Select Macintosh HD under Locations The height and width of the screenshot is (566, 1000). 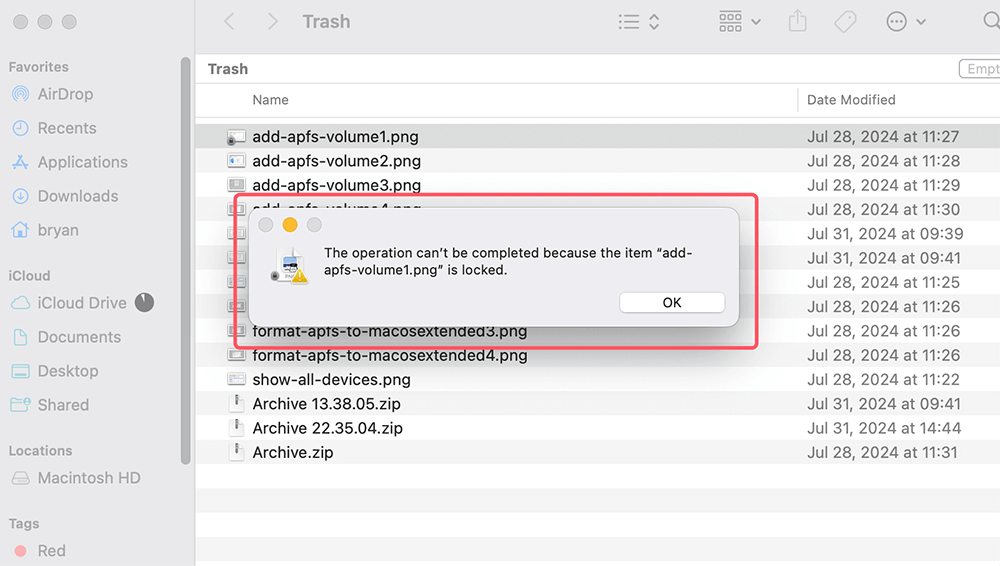point(88,478)
